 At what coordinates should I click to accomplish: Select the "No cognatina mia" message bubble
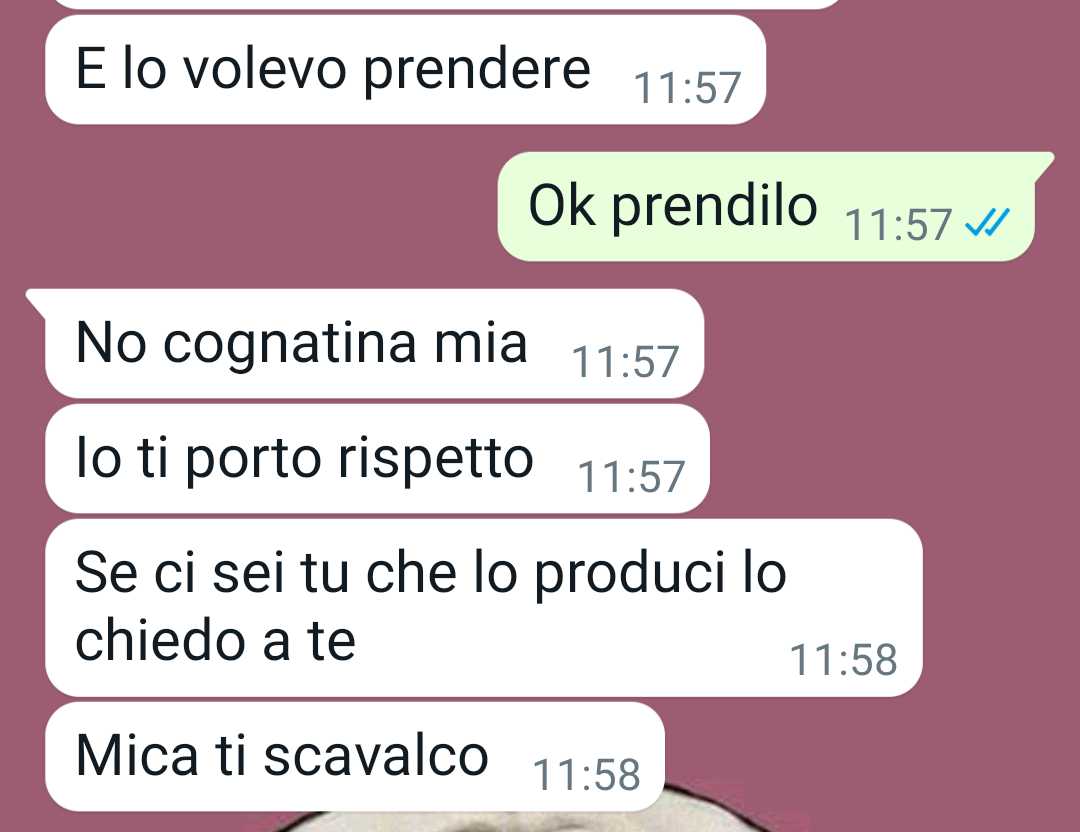[x=375, y=343]
